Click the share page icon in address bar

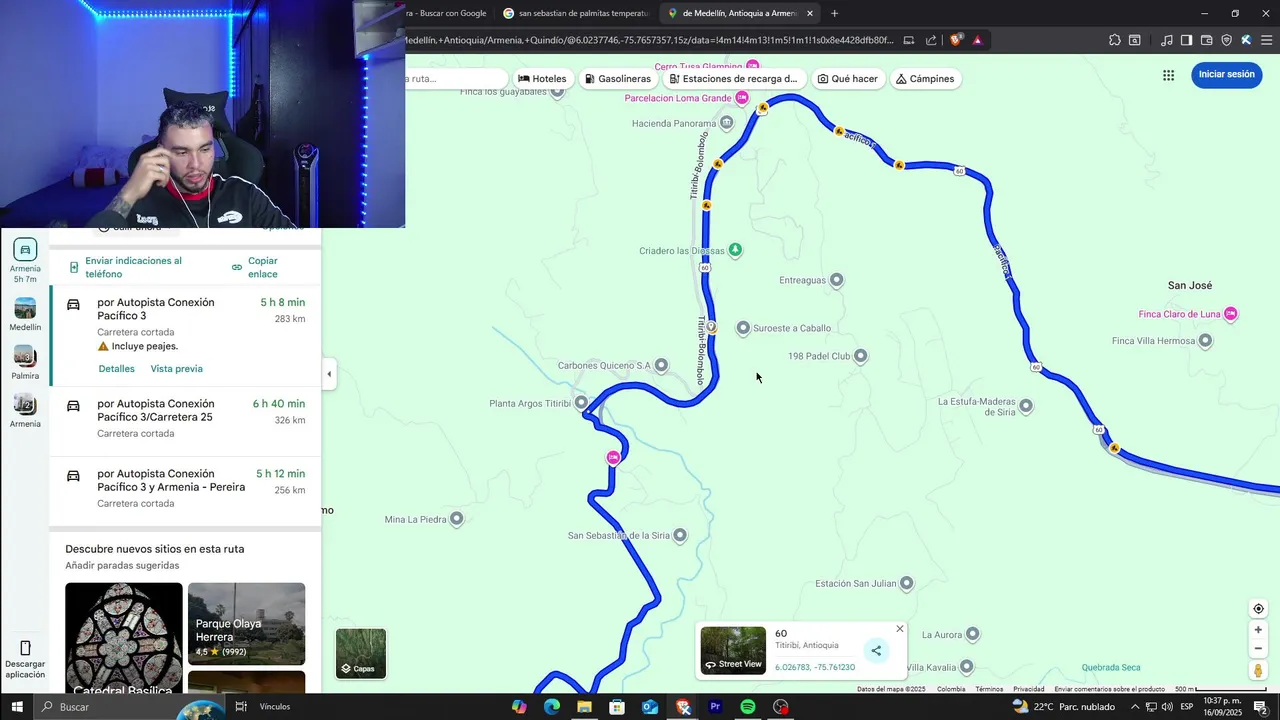tap(931, 40)
